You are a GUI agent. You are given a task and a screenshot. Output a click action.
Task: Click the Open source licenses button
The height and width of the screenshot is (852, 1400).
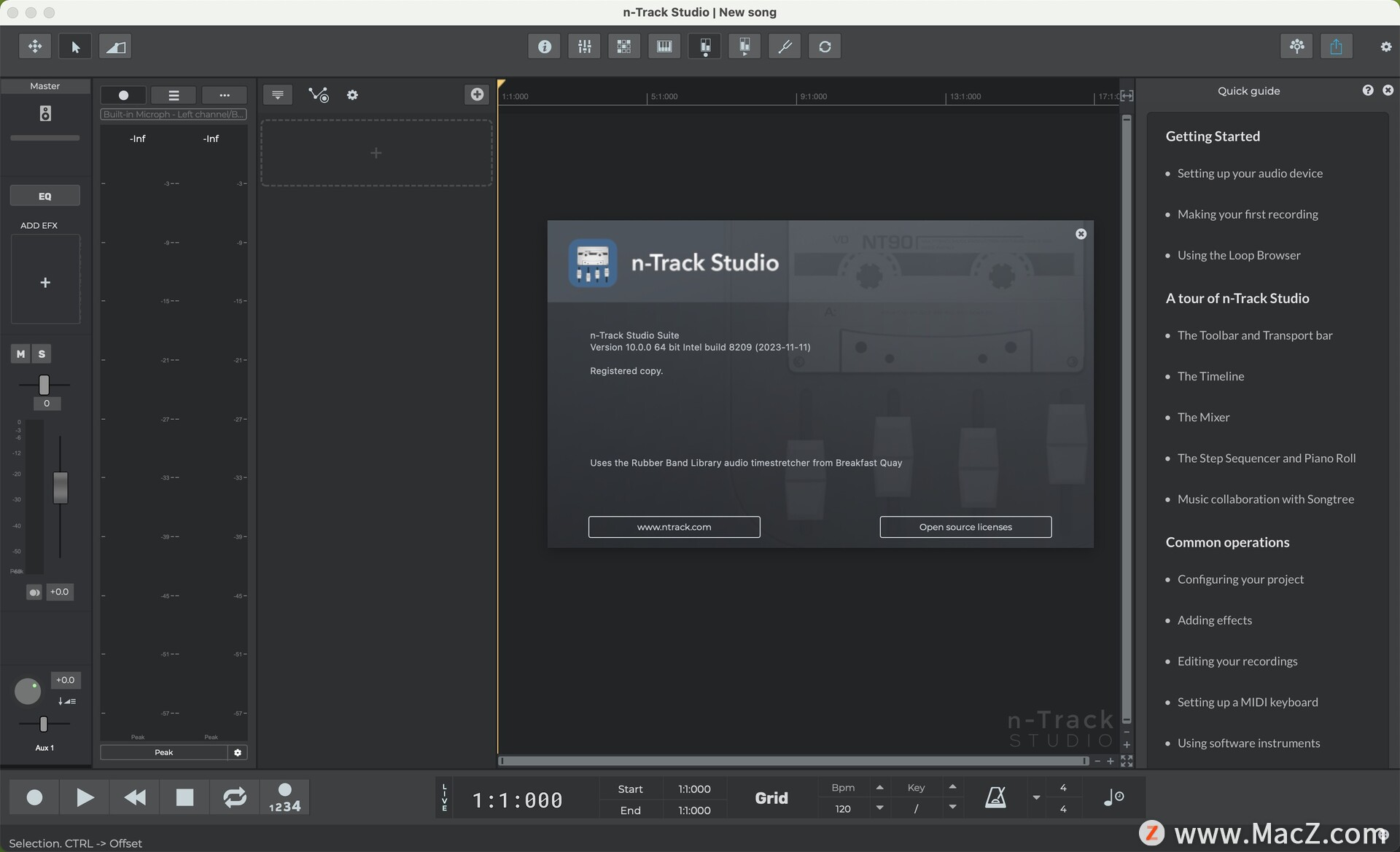pos(965,527)
